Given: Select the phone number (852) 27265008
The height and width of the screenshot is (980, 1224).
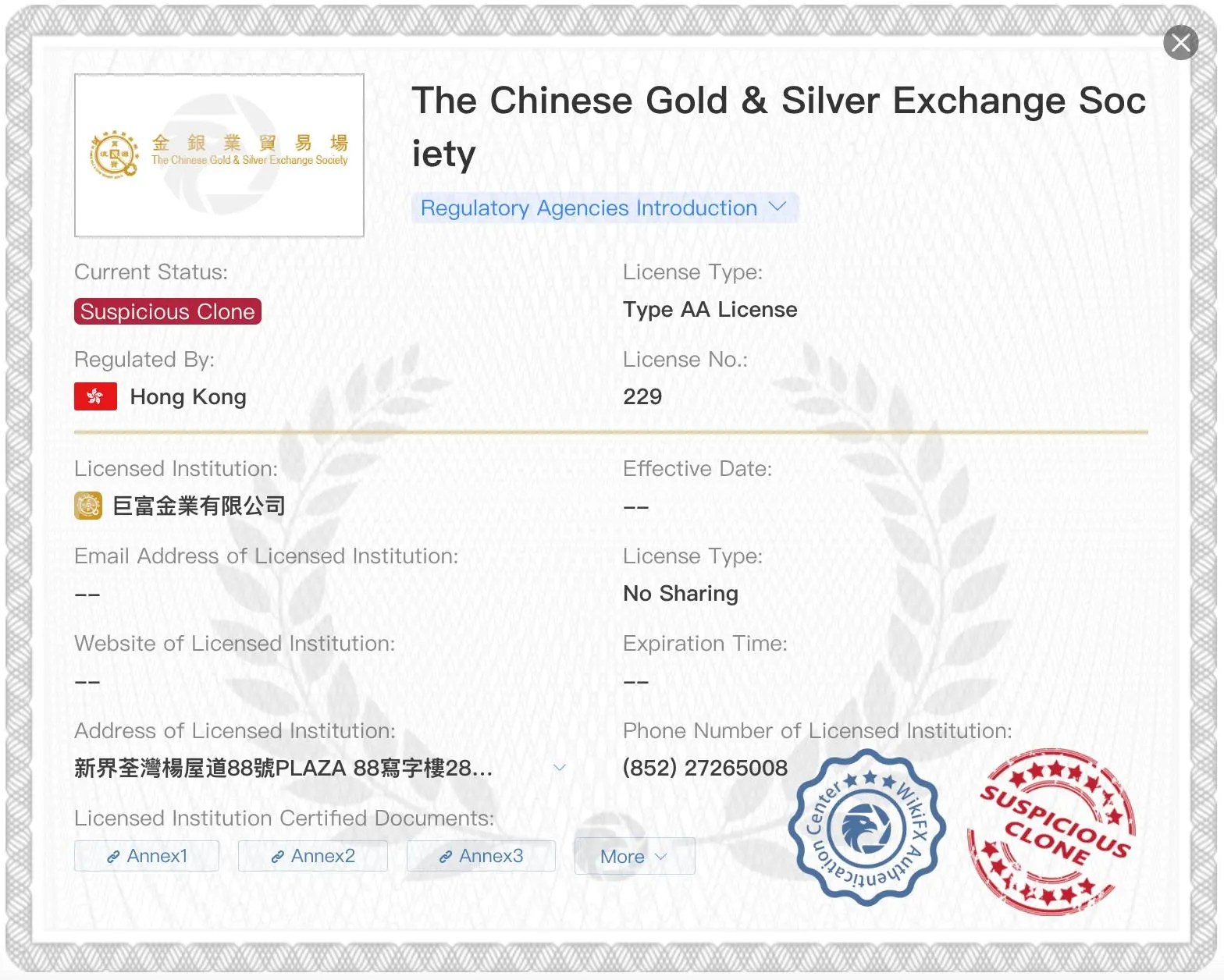Looking at the screenshot, I should coord(705,768).
